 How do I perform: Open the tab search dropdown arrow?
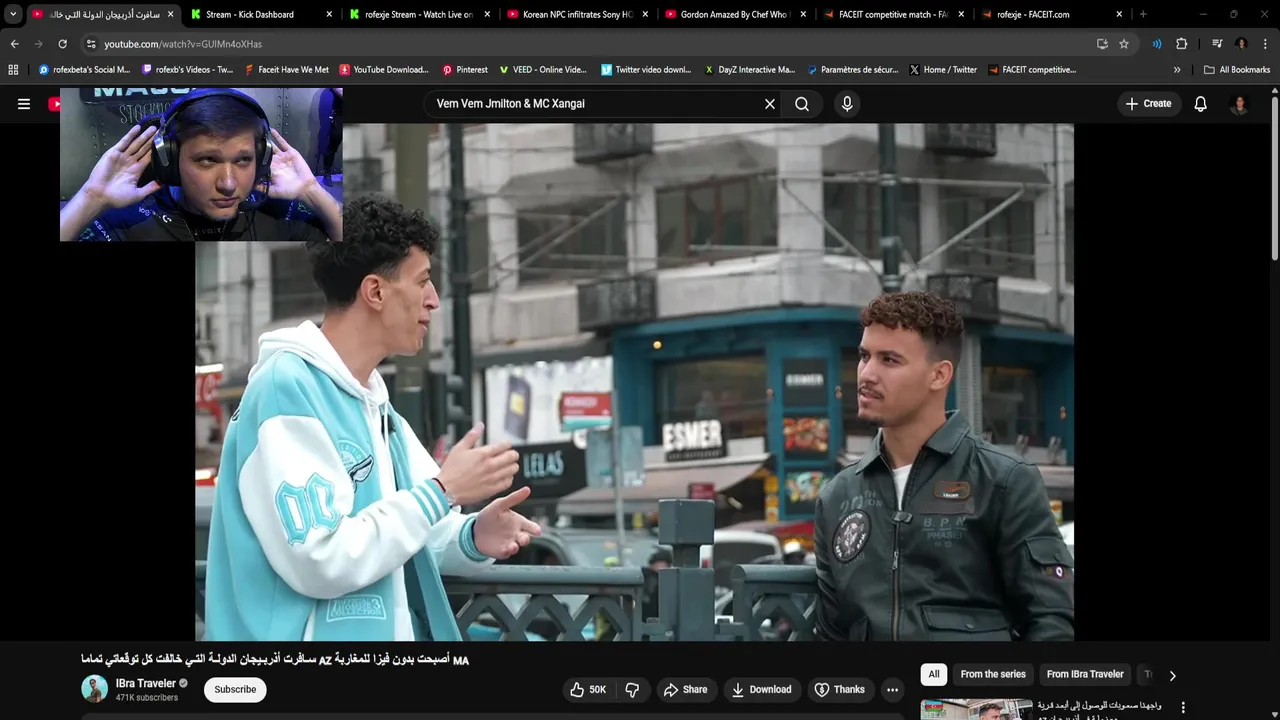click(13, 14)
